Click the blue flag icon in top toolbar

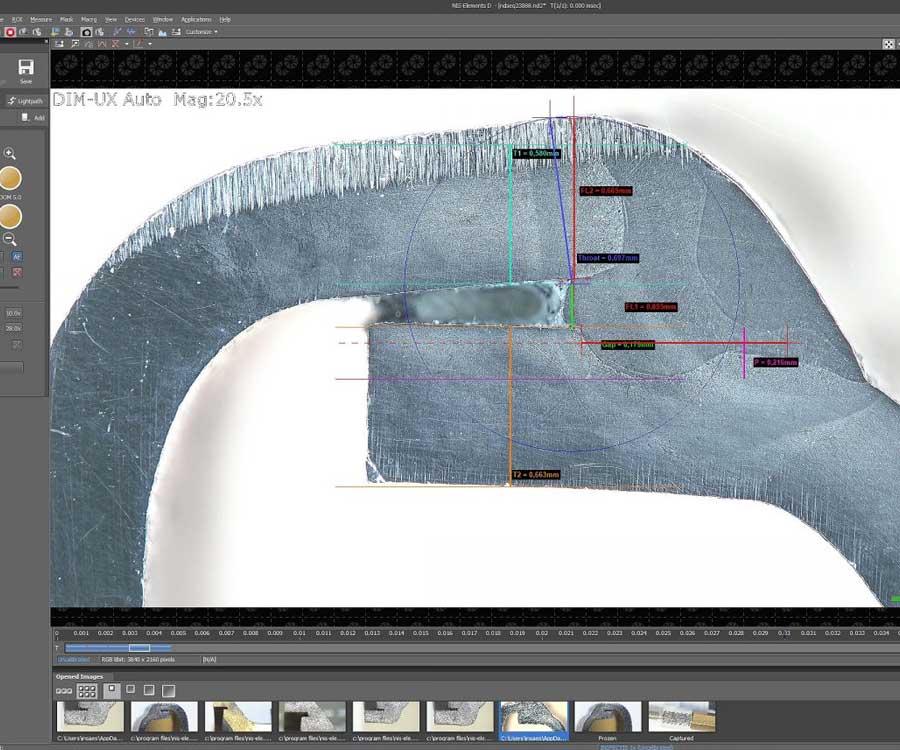(55, 32)
